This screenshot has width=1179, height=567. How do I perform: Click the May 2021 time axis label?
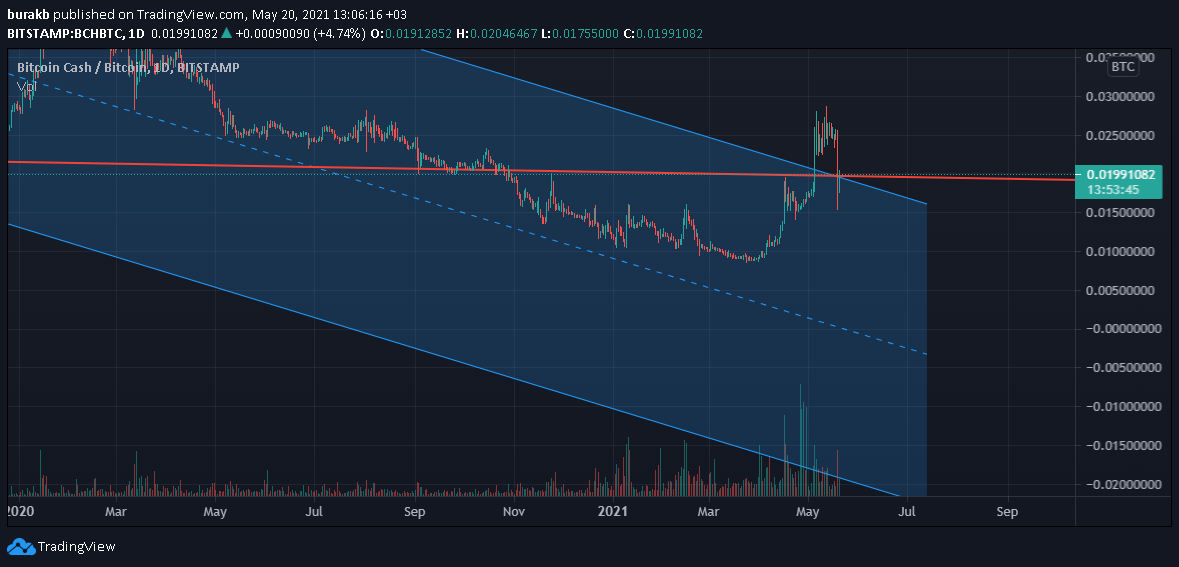pyautogui.click(x=808, y=512)
